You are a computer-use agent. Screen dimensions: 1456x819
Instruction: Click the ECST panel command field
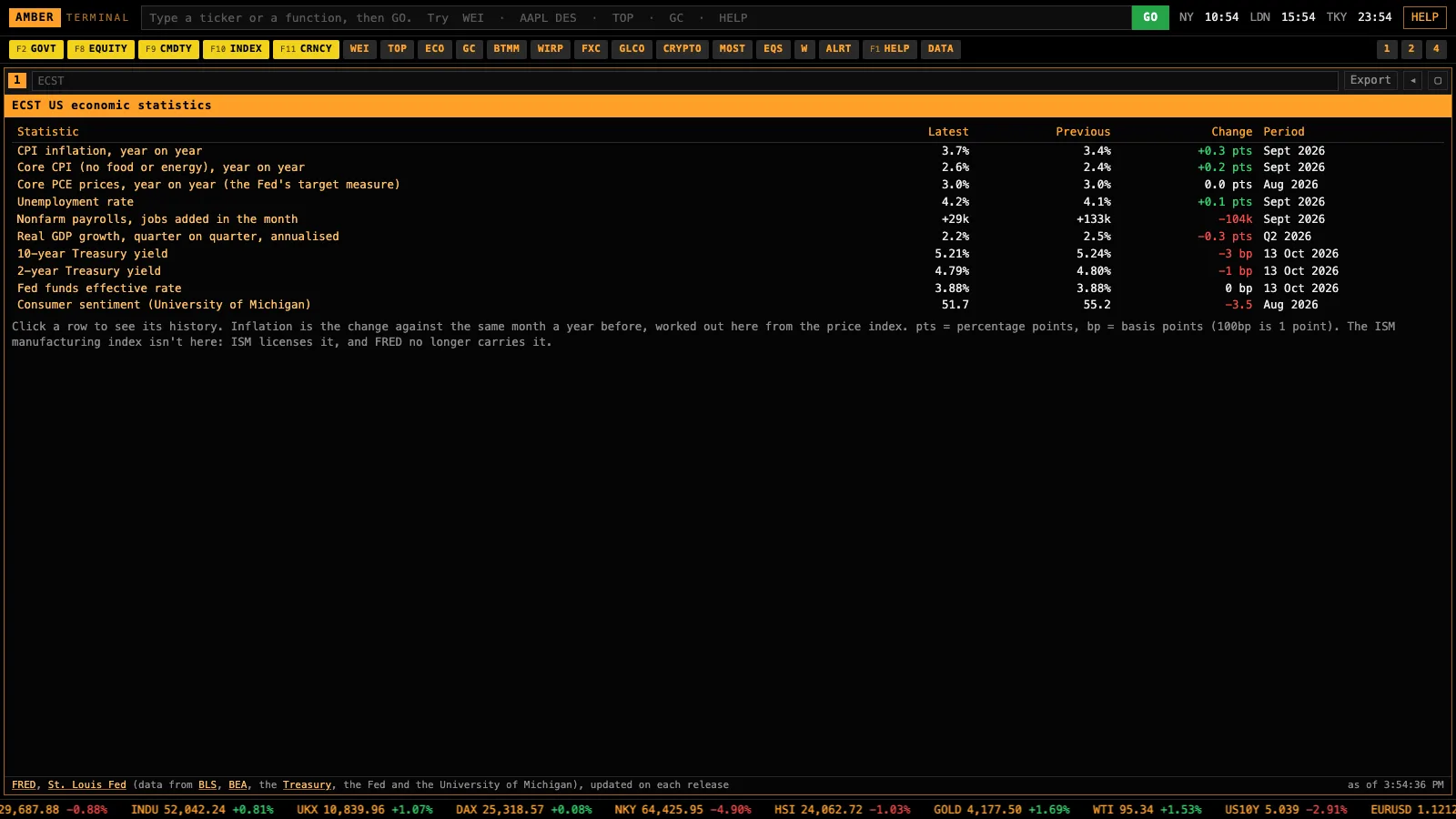[x=684, y=81]
